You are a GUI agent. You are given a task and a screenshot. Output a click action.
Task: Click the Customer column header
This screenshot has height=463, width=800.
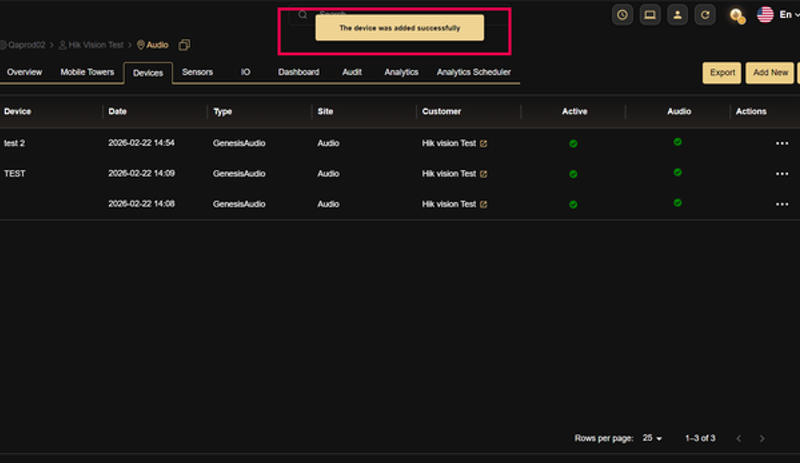pos(441,111)
